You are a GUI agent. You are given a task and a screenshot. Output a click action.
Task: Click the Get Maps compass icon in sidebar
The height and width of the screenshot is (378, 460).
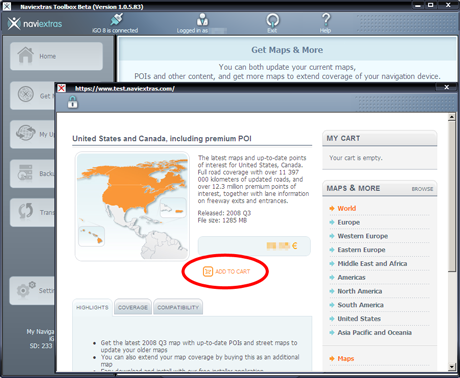[26, 94]
